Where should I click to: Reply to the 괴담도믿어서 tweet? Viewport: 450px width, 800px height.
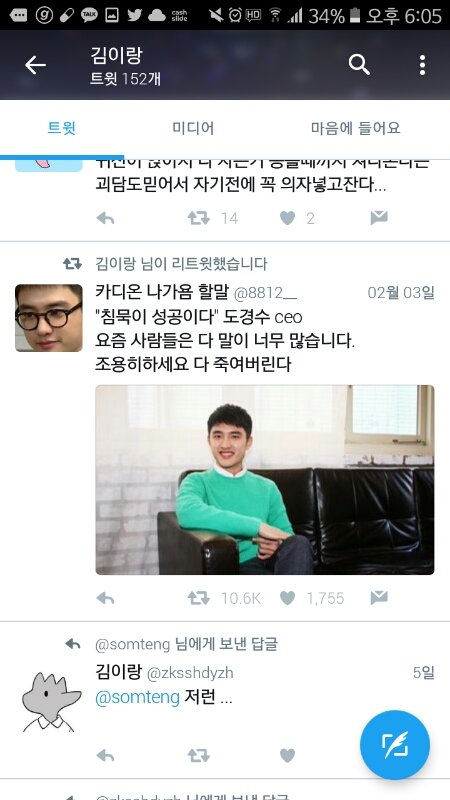coord(105,218)
